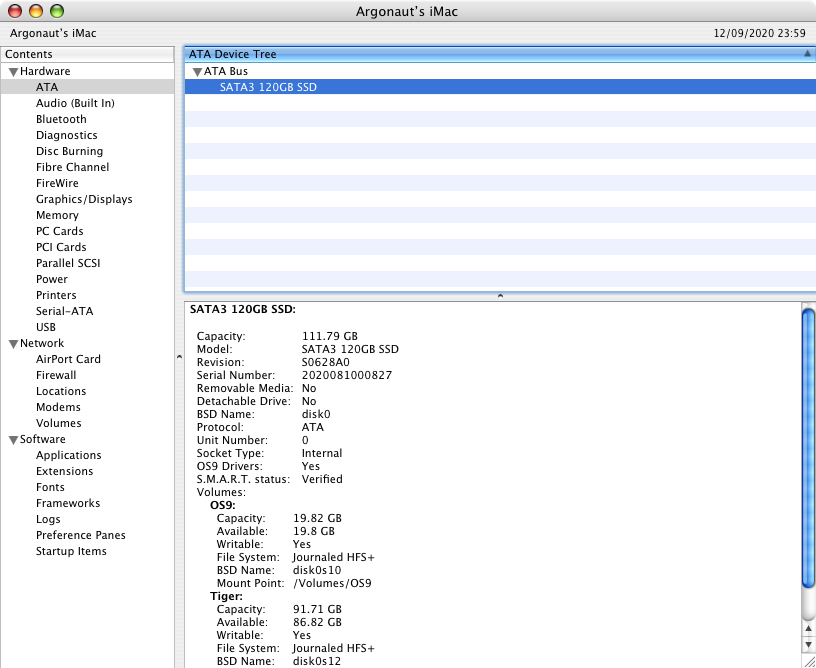Select Parallel SCSI in the sidebar
The width and height of the screenshot is (816, 668).
[68, 263]
